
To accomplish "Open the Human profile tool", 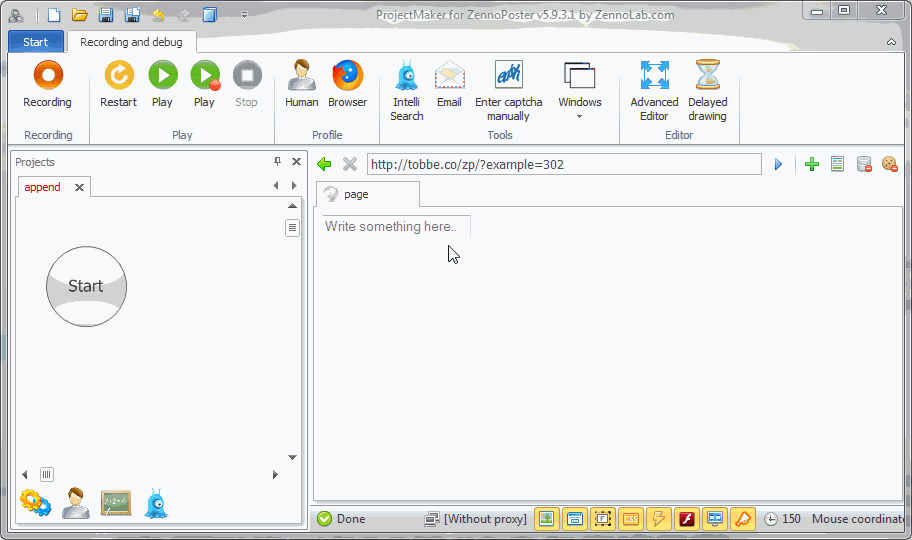I will (301, 85).
